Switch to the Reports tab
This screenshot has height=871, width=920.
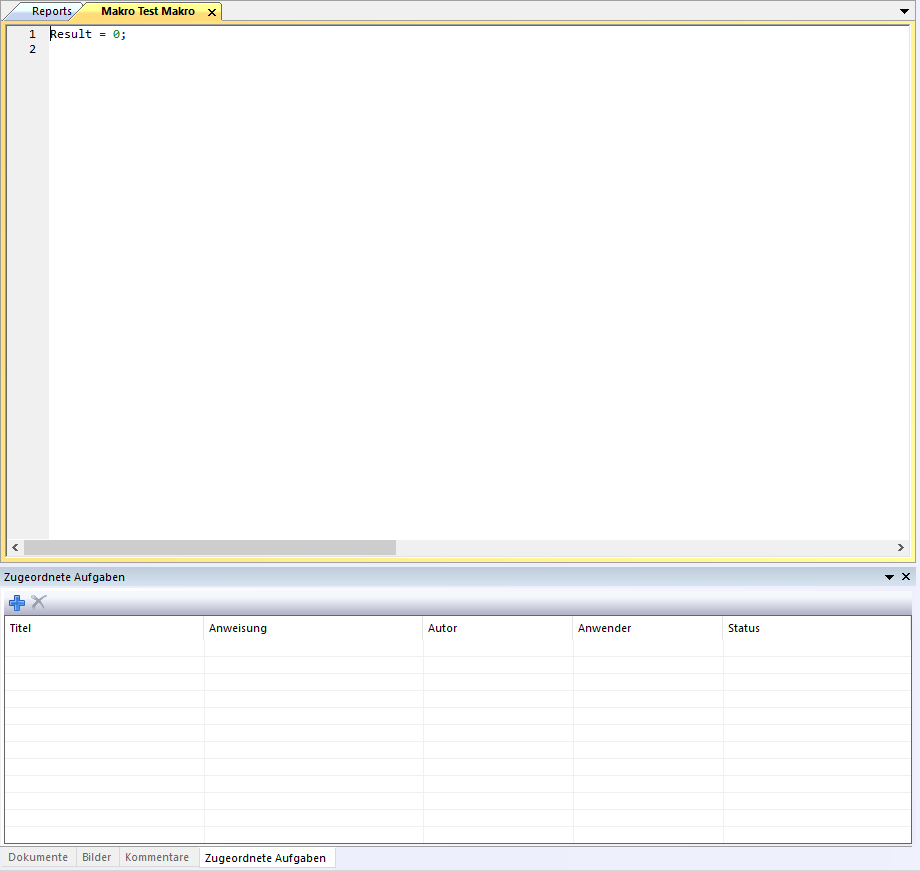[51, 12]
